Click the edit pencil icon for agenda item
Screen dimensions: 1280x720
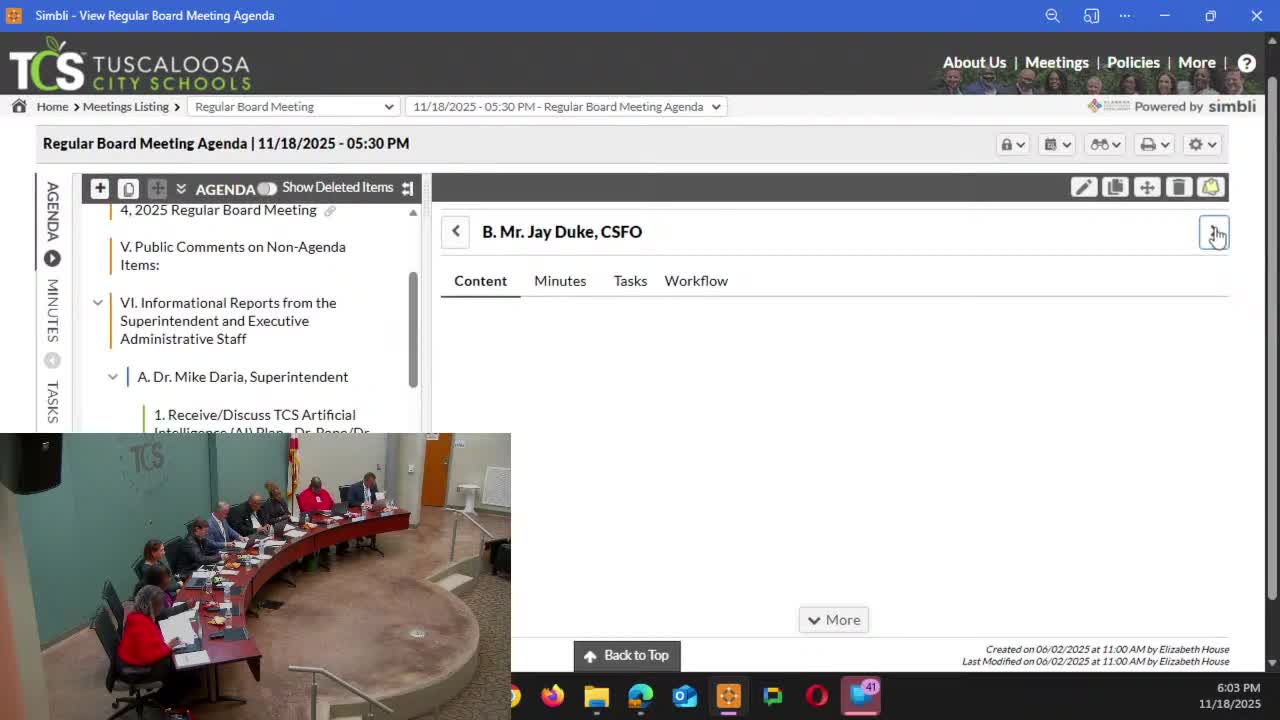(x=1083, y=188)
